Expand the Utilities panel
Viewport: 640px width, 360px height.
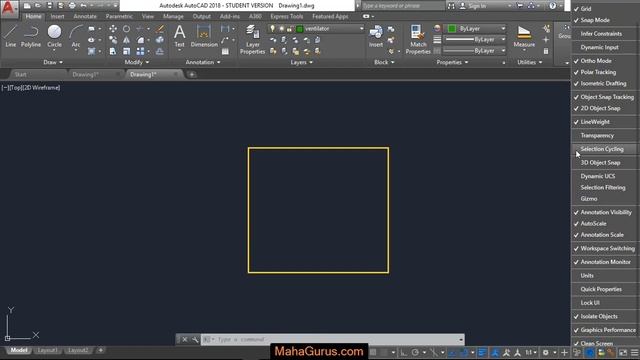coord(530,62)
